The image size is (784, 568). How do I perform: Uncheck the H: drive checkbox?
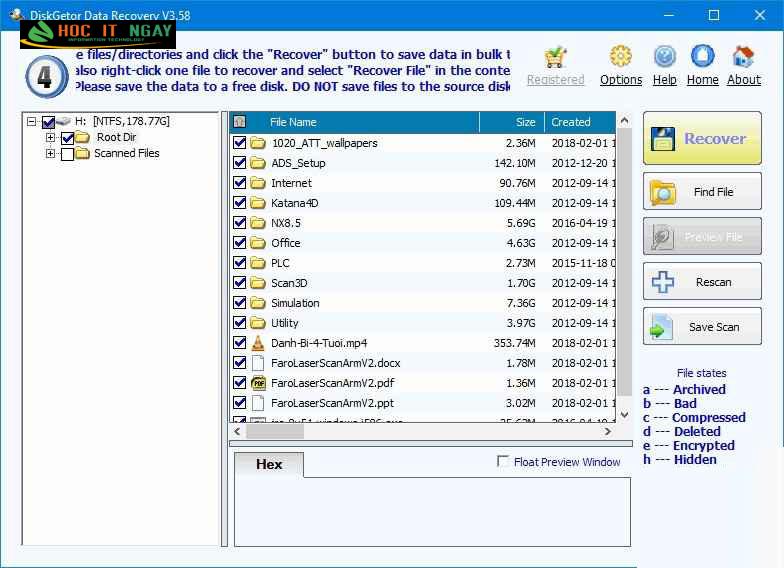tap(48, 122)
